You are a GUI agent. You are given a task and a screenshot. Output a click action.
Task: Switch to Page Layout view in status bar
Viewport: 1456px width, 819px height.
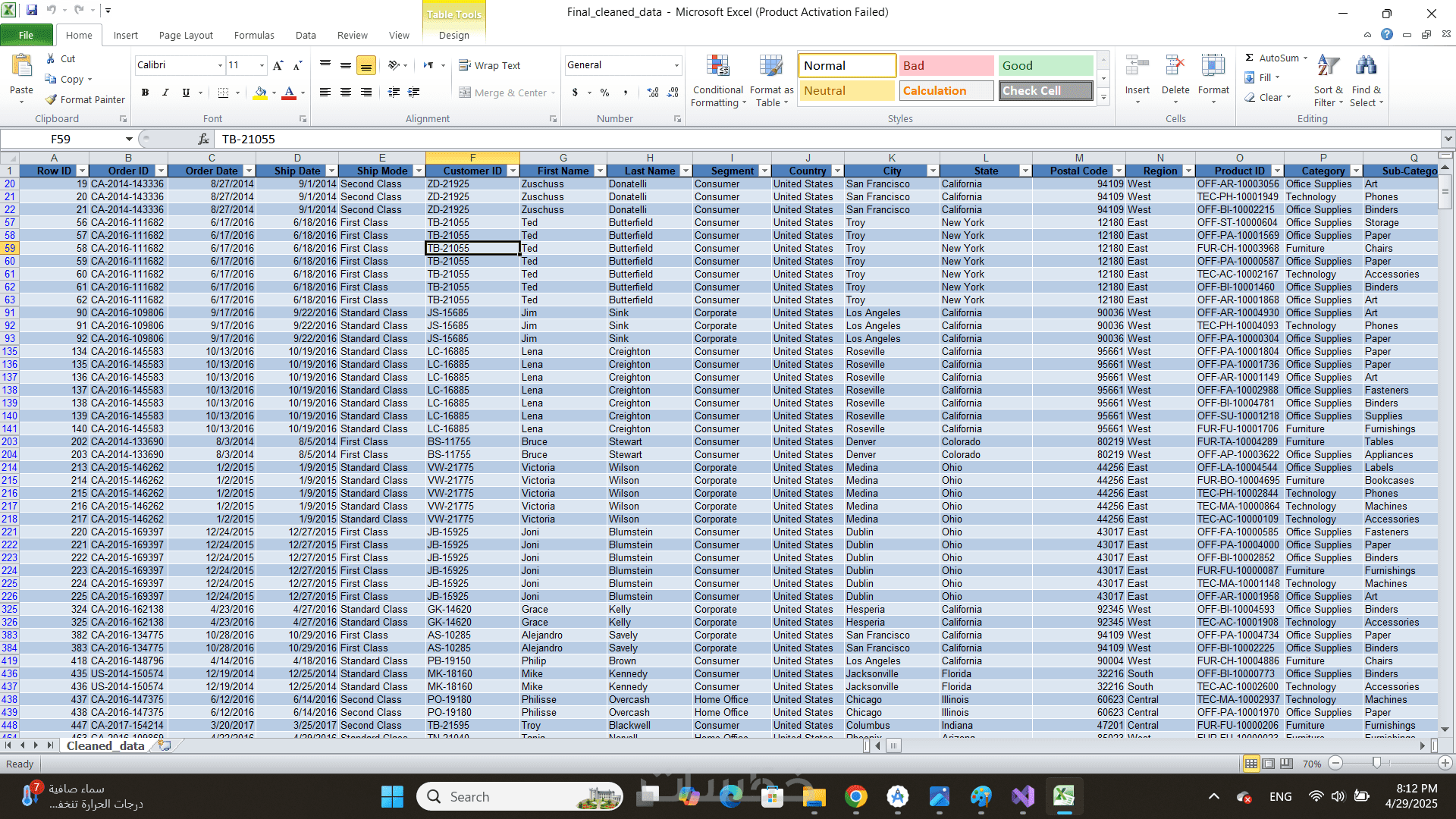[x=1269, y=764]
